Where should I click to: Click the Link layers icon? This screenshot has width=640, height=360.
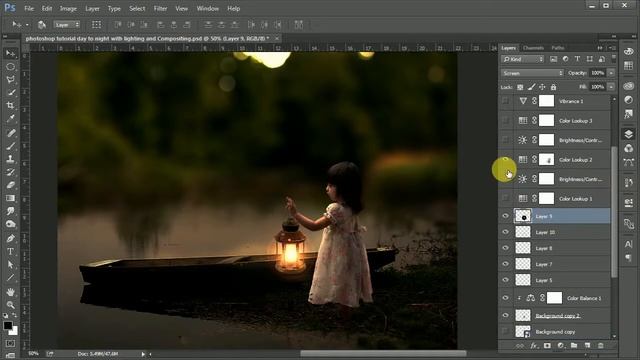(520, 346)
